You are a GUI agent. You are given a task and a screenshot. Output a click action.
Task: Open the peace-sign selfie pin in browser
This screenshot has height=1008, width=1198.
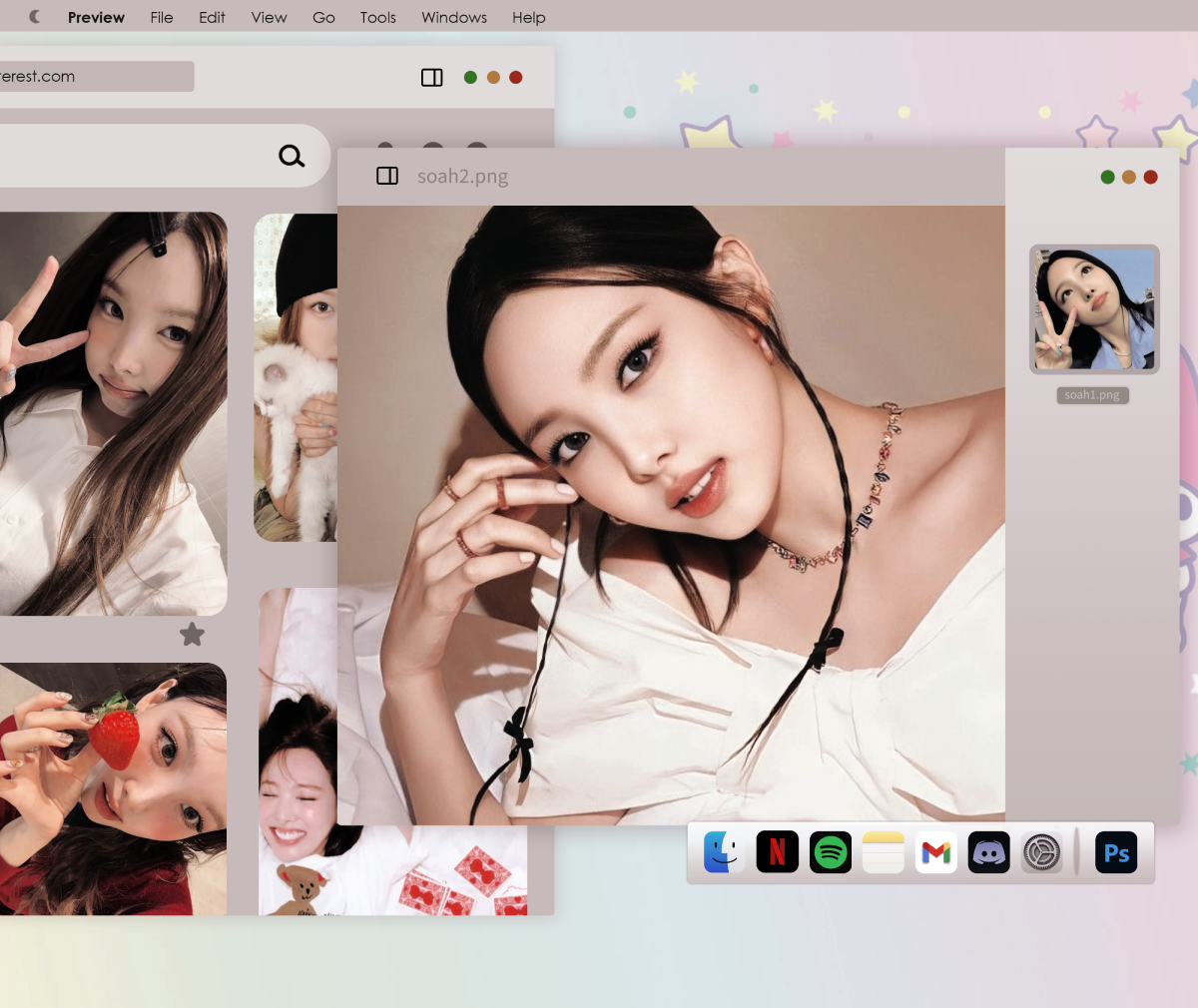coord(114,413)
